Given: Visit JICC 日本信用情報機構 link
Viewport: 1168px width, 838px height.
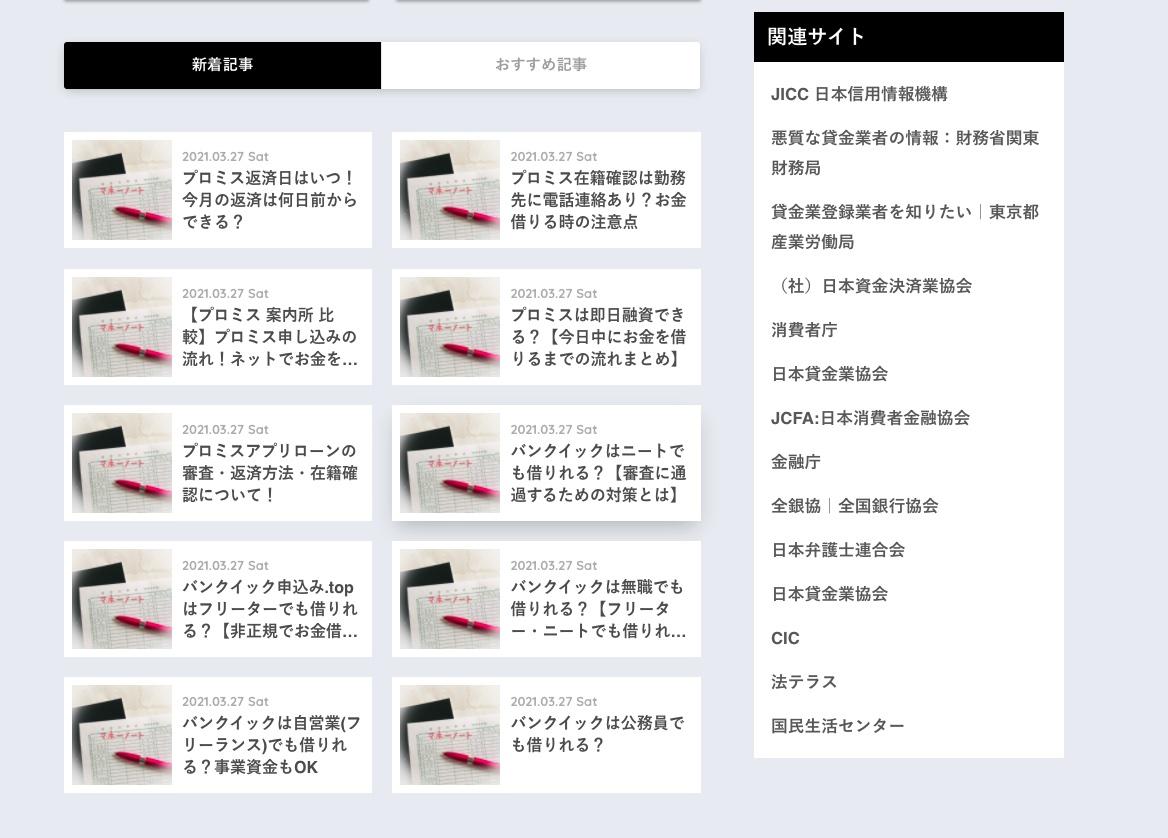Looking at the screenshot, I should pyautogui.click(x=859, y=94).
